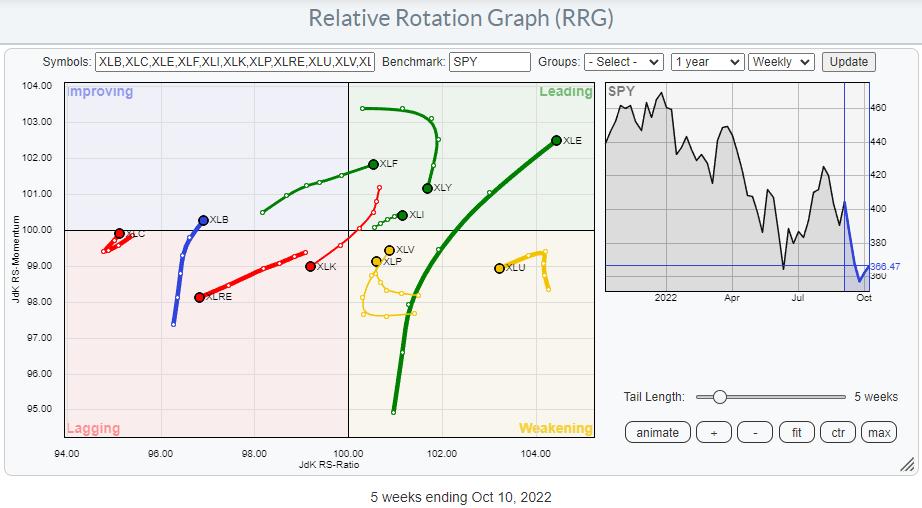
Task: Click the Benchmark SPY input field
Action: coord(489,62)
